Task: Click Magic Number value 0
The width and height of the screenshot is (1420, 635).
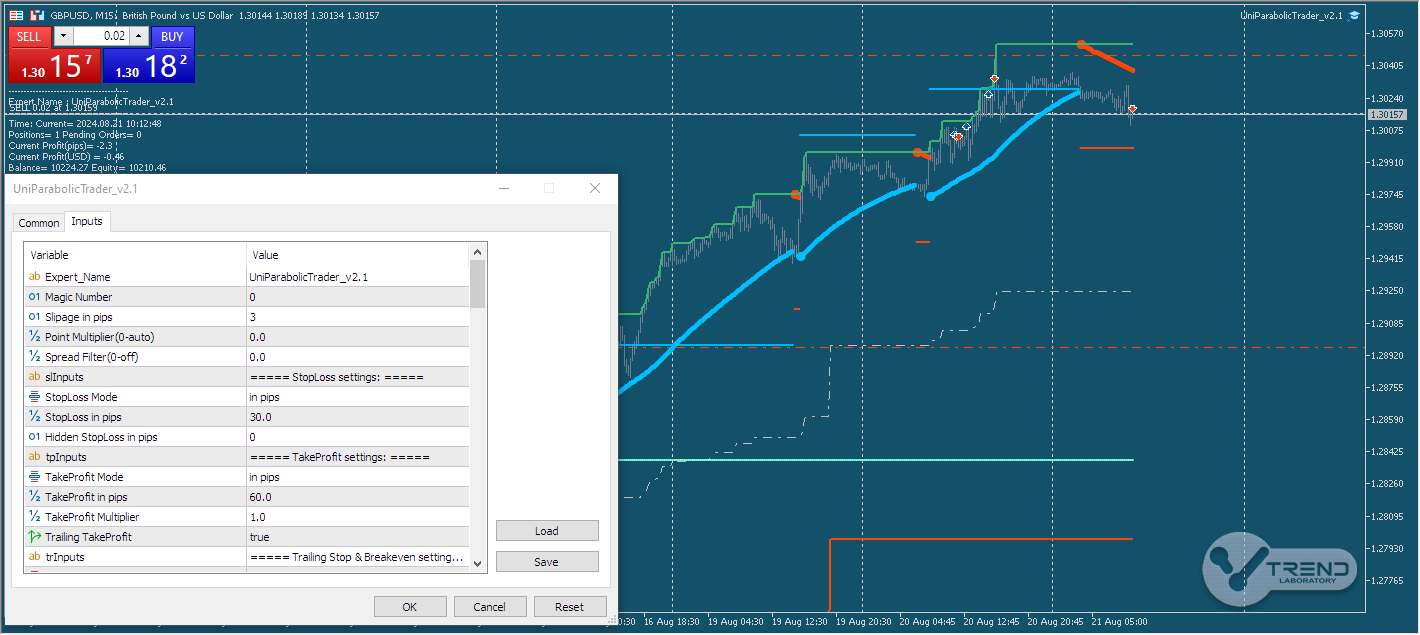Action: click(x=358, y=297)
